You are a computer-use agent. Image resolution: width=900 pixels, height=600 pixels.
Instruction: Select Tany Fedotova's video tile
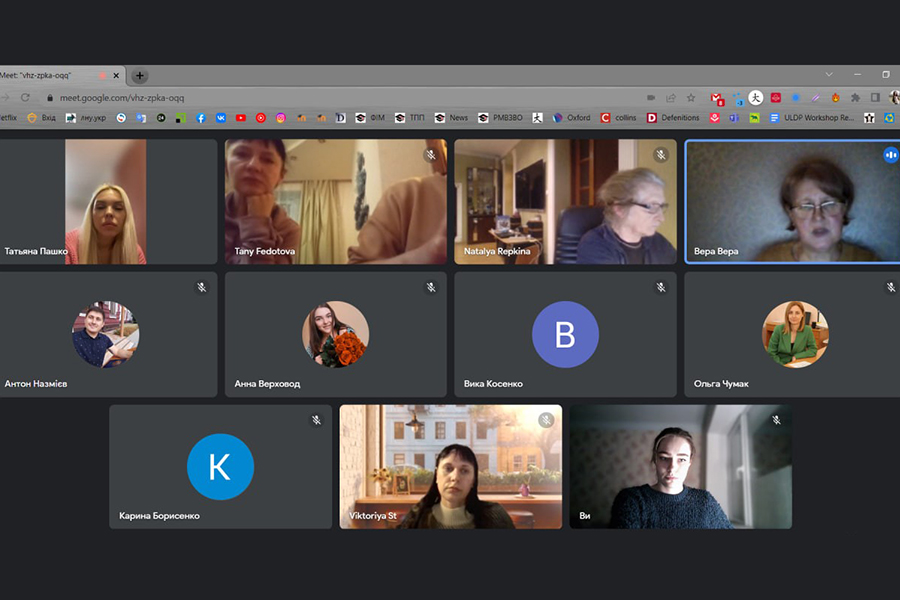pos(336,202)
